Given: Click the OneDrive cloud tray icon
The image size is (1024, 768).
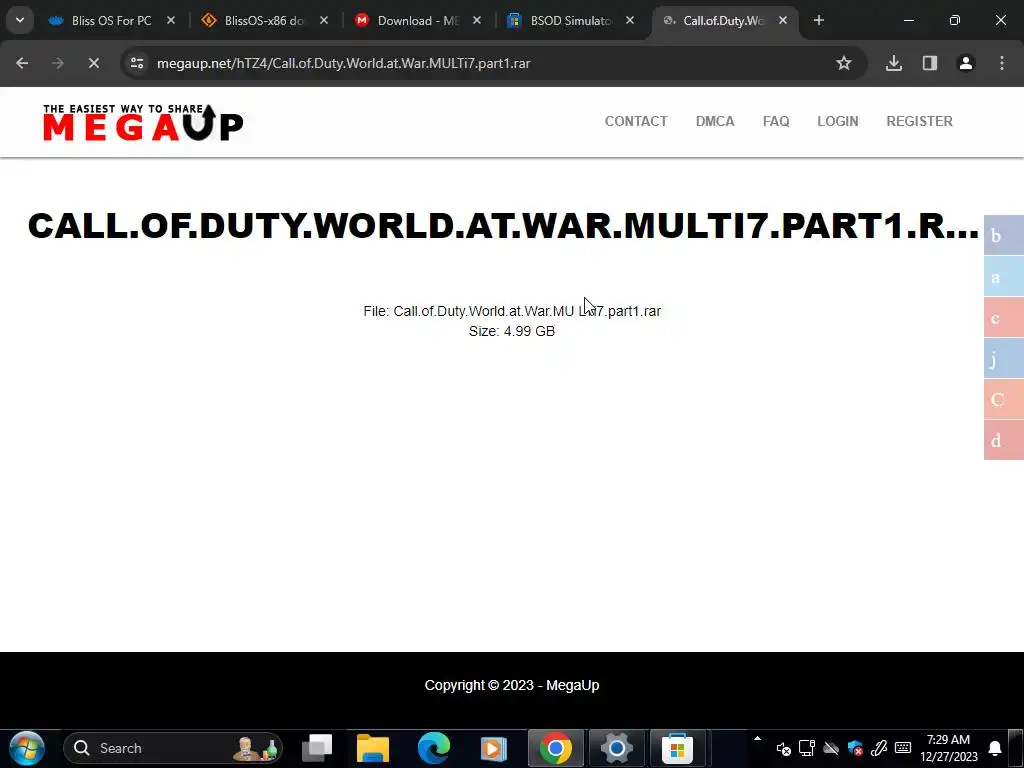Looking at the screenshot, I should click(831, 748).
